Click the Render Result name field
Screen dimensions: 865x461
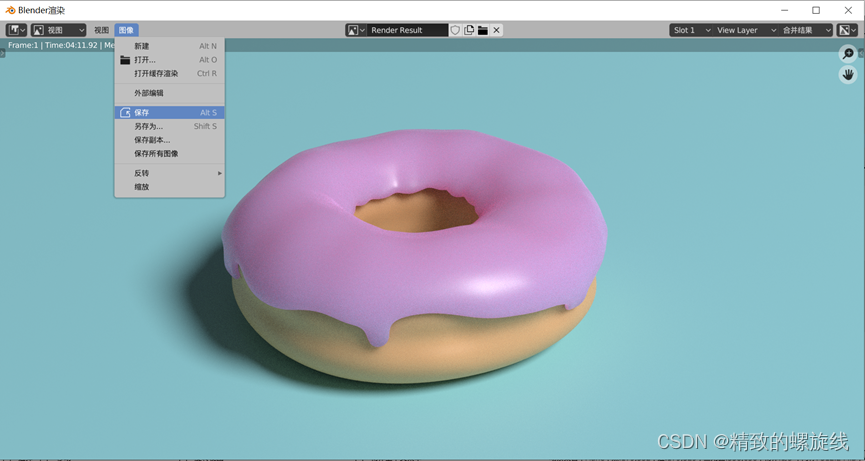[407, 30]
